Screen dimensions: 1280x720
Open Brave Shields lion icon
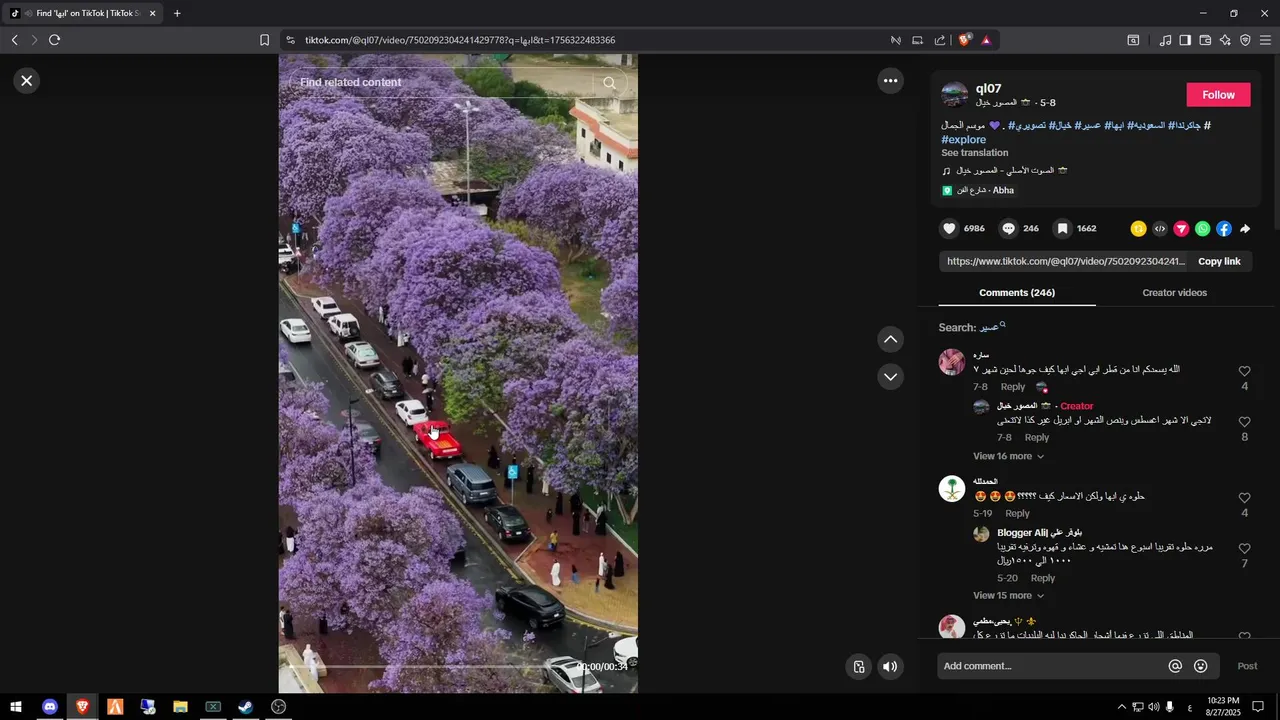point(964,40)
